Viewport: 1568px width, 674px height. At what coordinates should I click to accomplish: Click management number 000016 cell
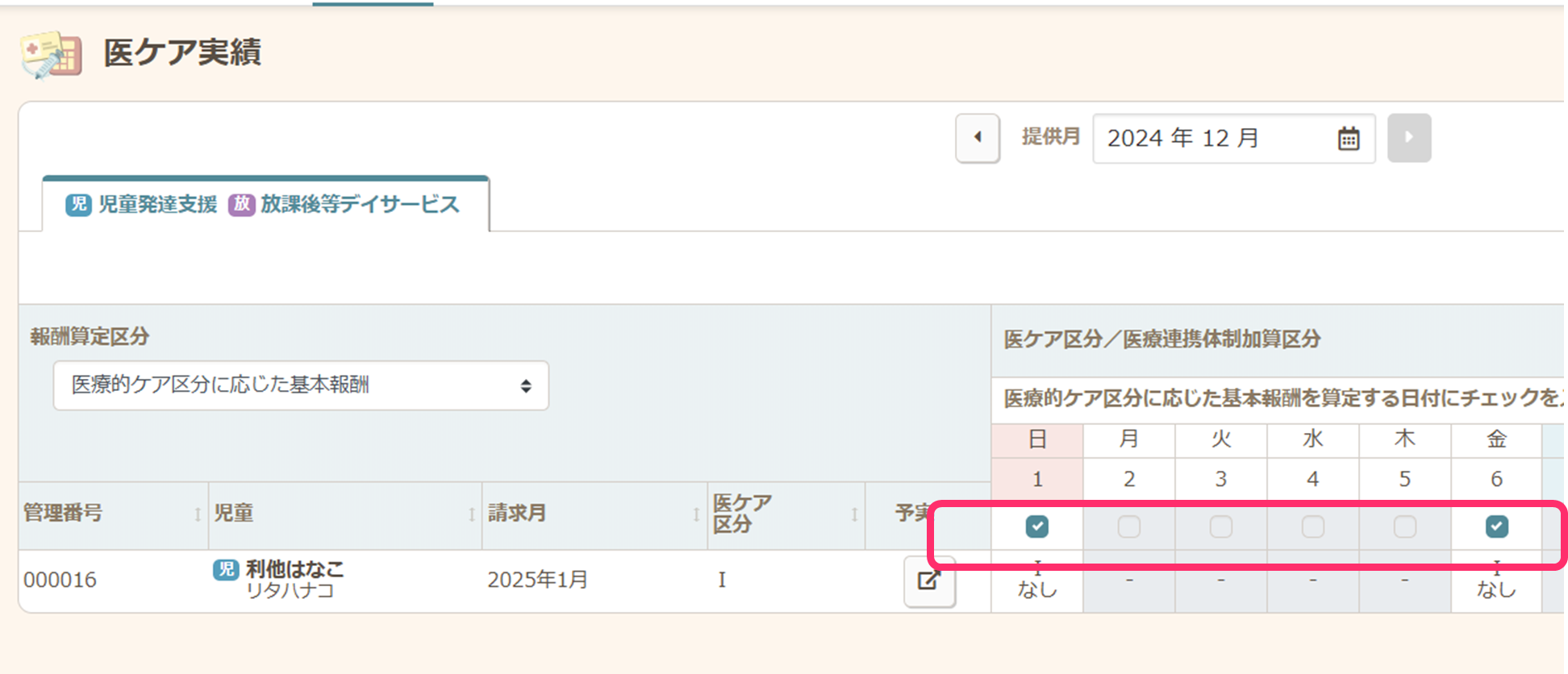click(60, 580)
